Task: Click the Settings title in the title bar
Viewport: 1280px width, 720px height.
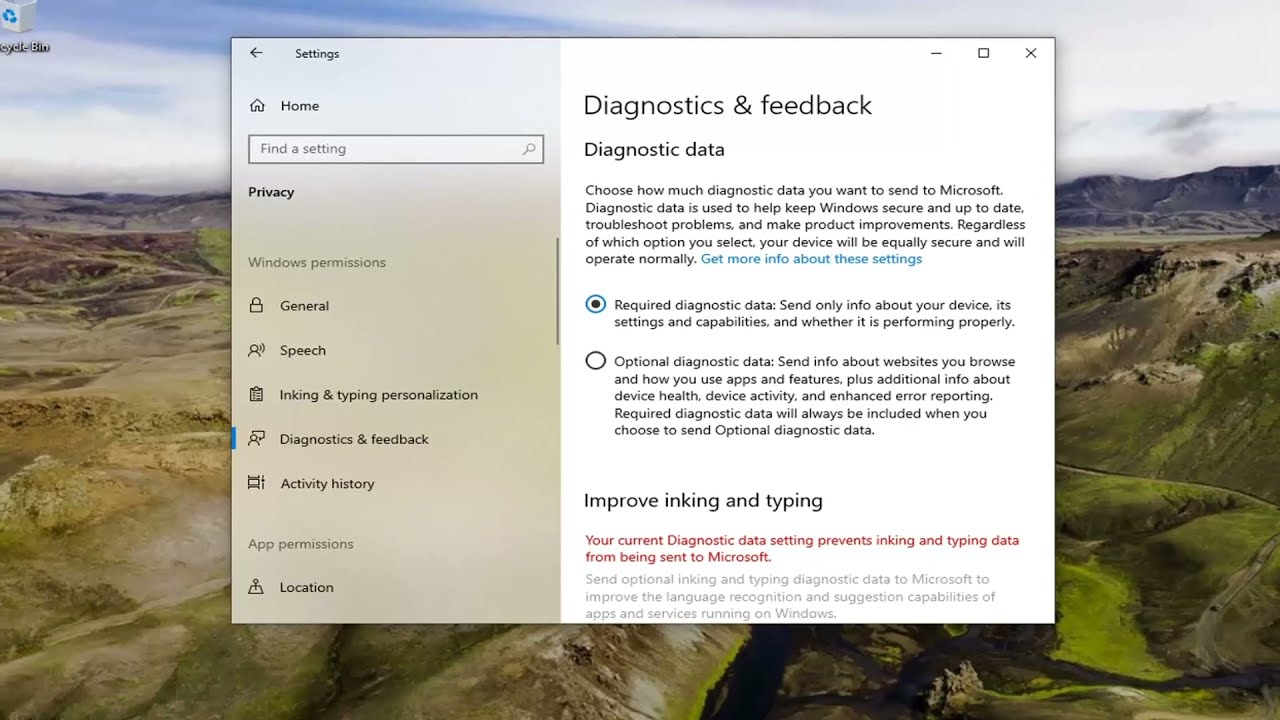Action: pyautogui.click(x=317, y=54)
